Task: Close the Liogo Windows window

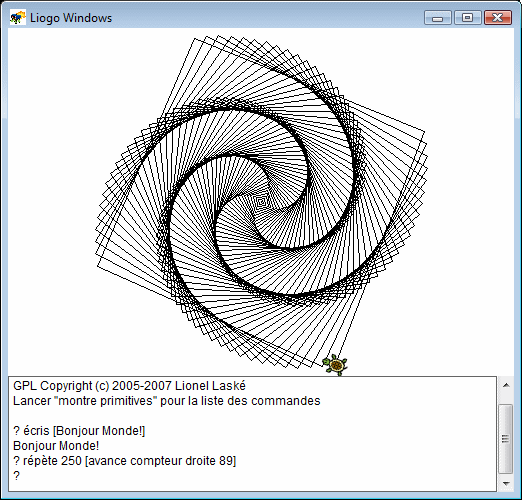Action: (x=498, y=18)
